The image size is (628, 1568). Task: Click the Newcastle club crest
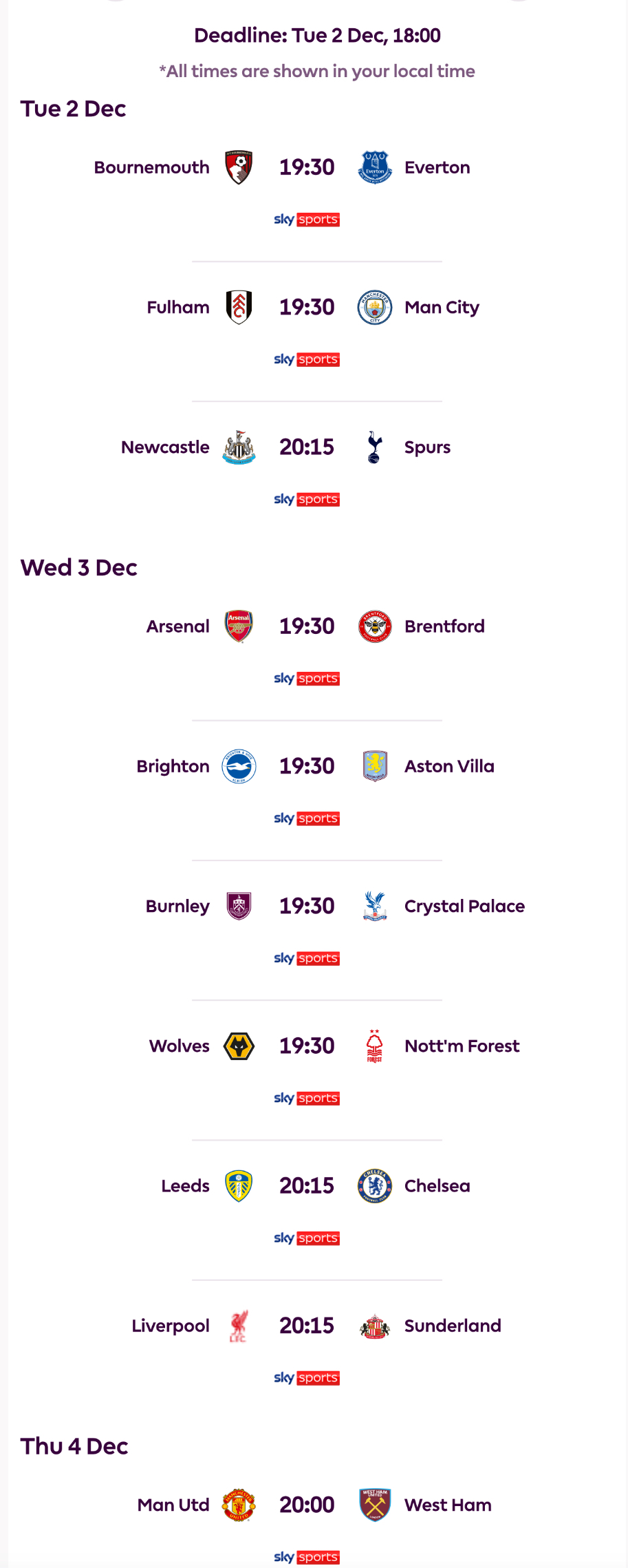pos(239,447)
